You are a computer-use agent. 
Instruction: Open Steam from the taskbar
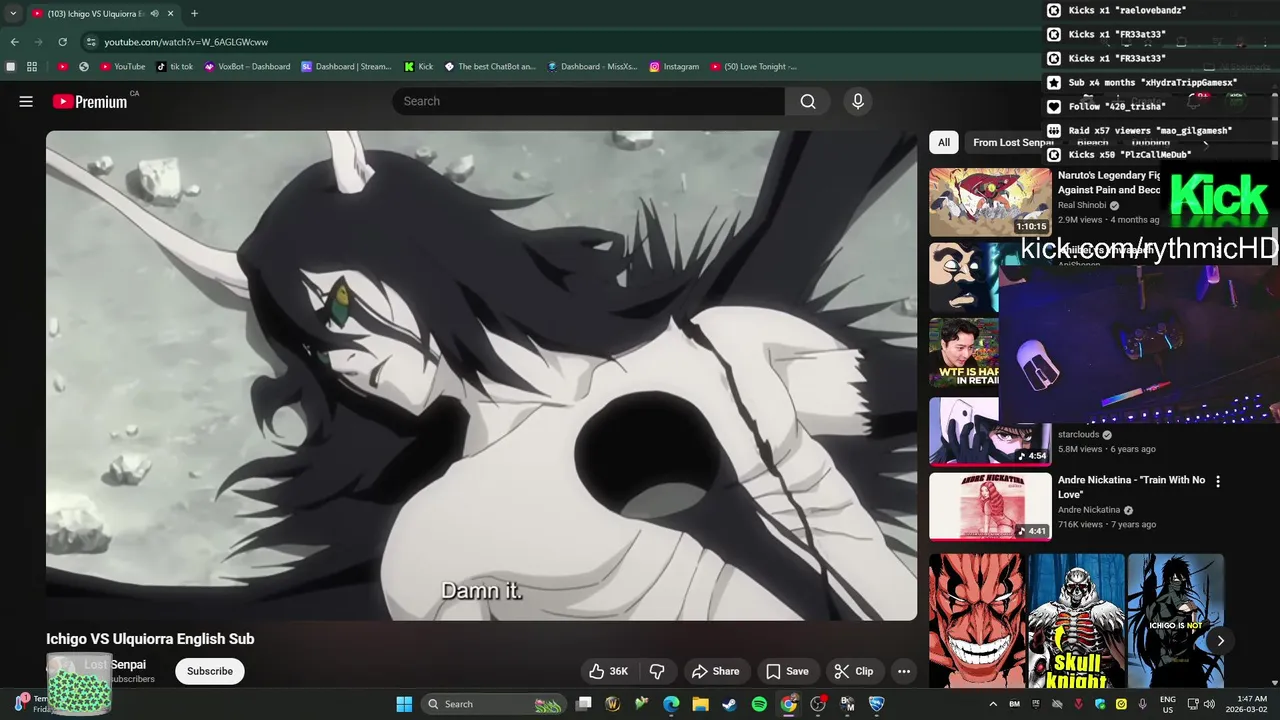coord(730,704)
